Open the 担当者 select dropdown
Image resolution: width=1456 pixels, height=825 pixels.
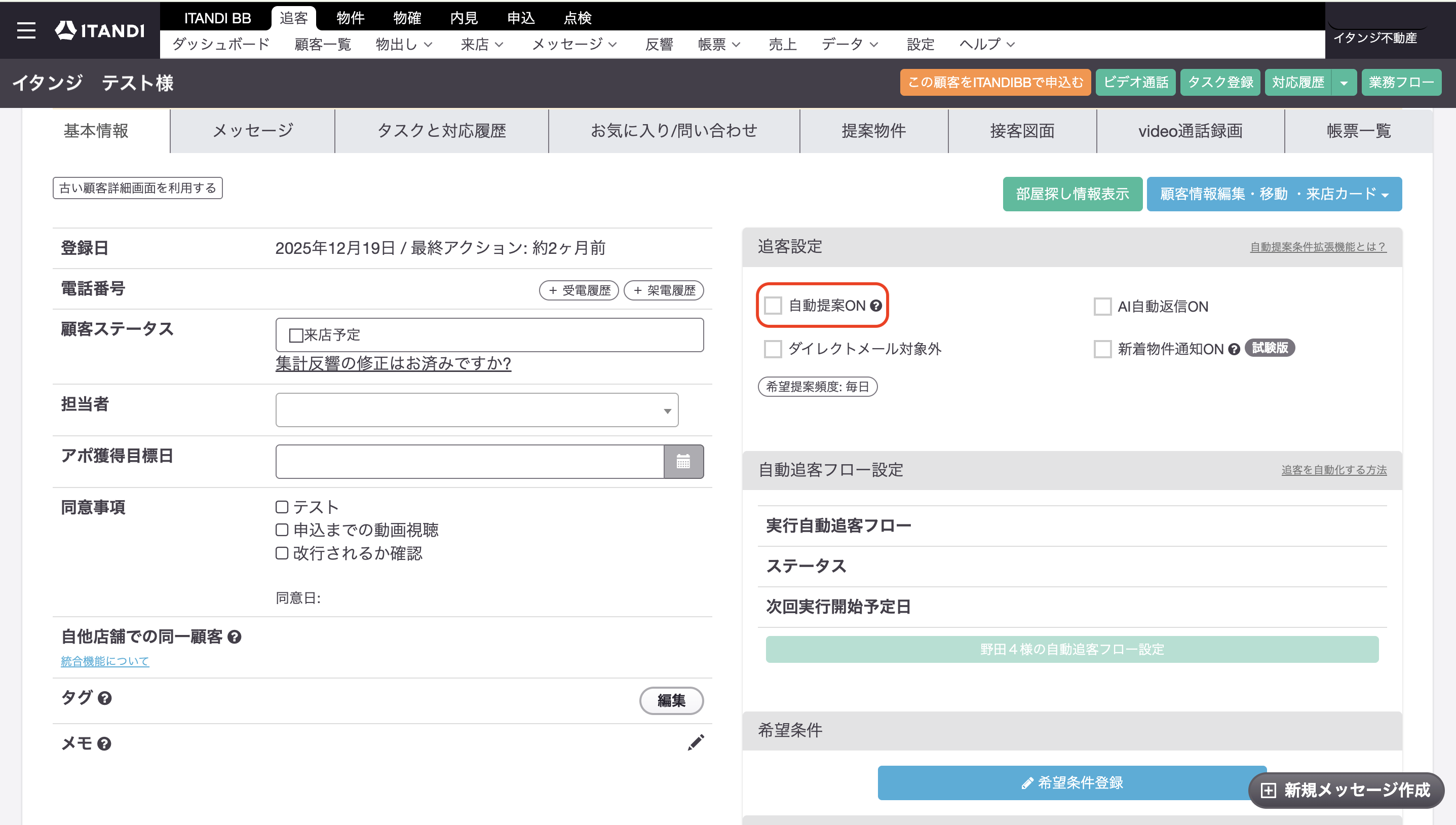477,409
